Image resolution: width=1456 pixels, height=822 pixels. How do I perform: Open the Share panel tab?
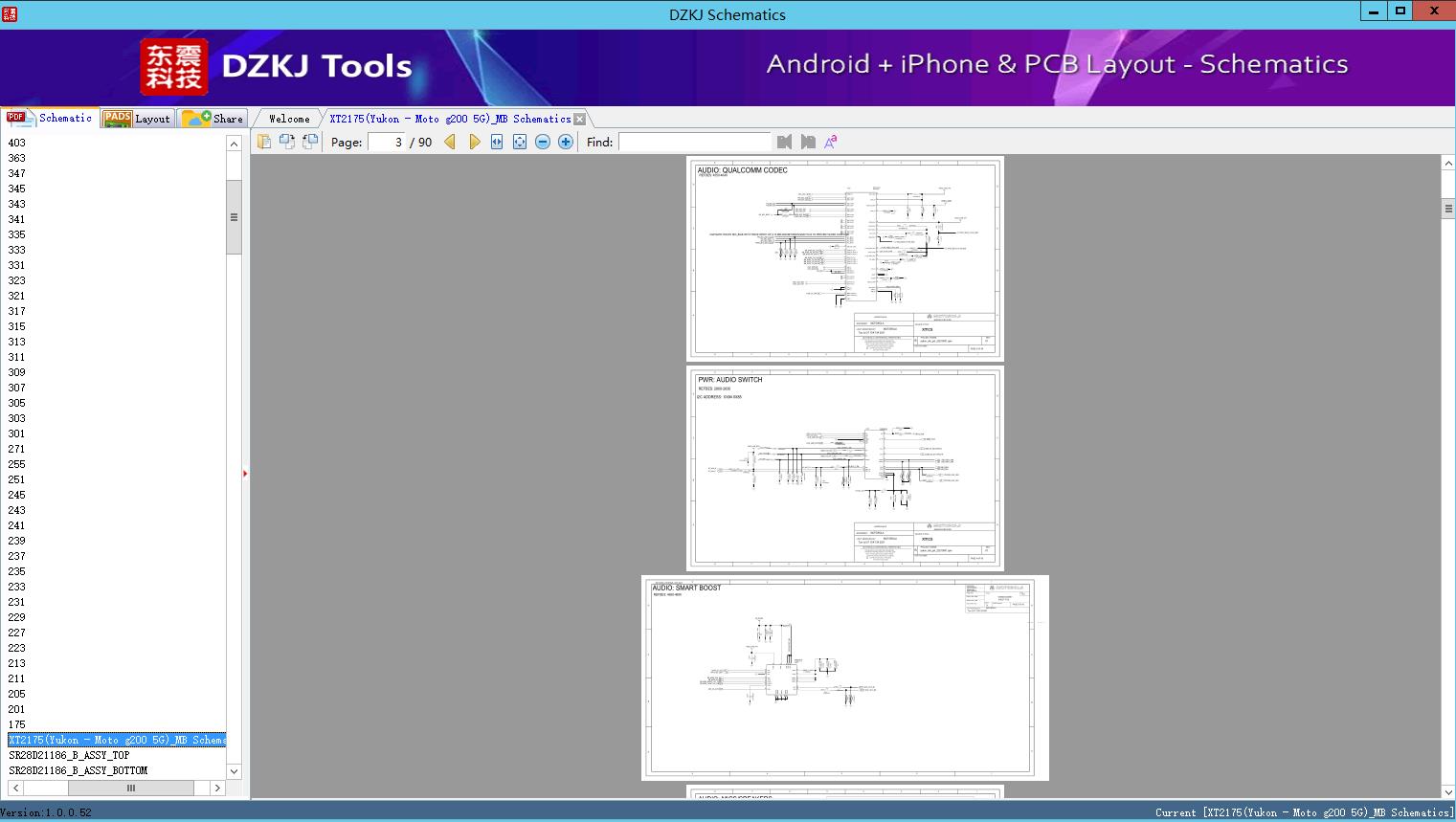(213, 118)
